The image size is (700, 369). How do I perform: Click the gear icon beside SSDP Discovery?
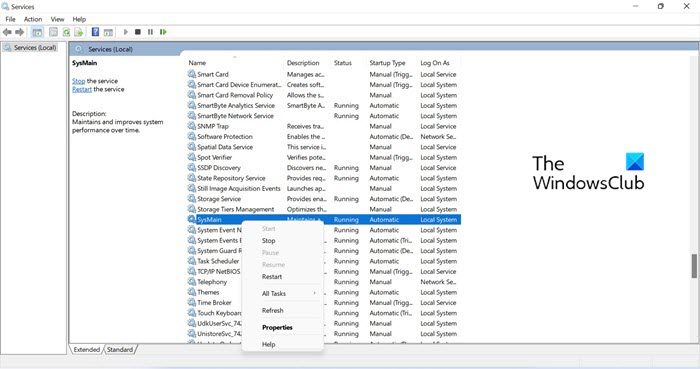click(192, 168)
